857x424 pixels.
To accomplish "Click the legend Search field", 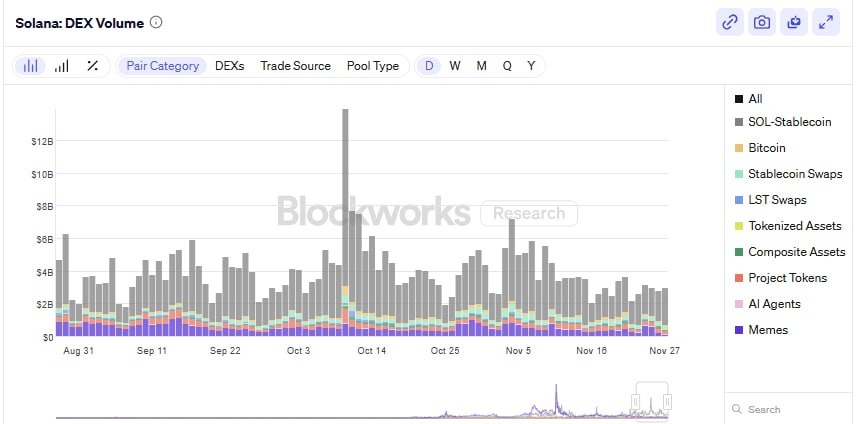I will pos(787,409).
